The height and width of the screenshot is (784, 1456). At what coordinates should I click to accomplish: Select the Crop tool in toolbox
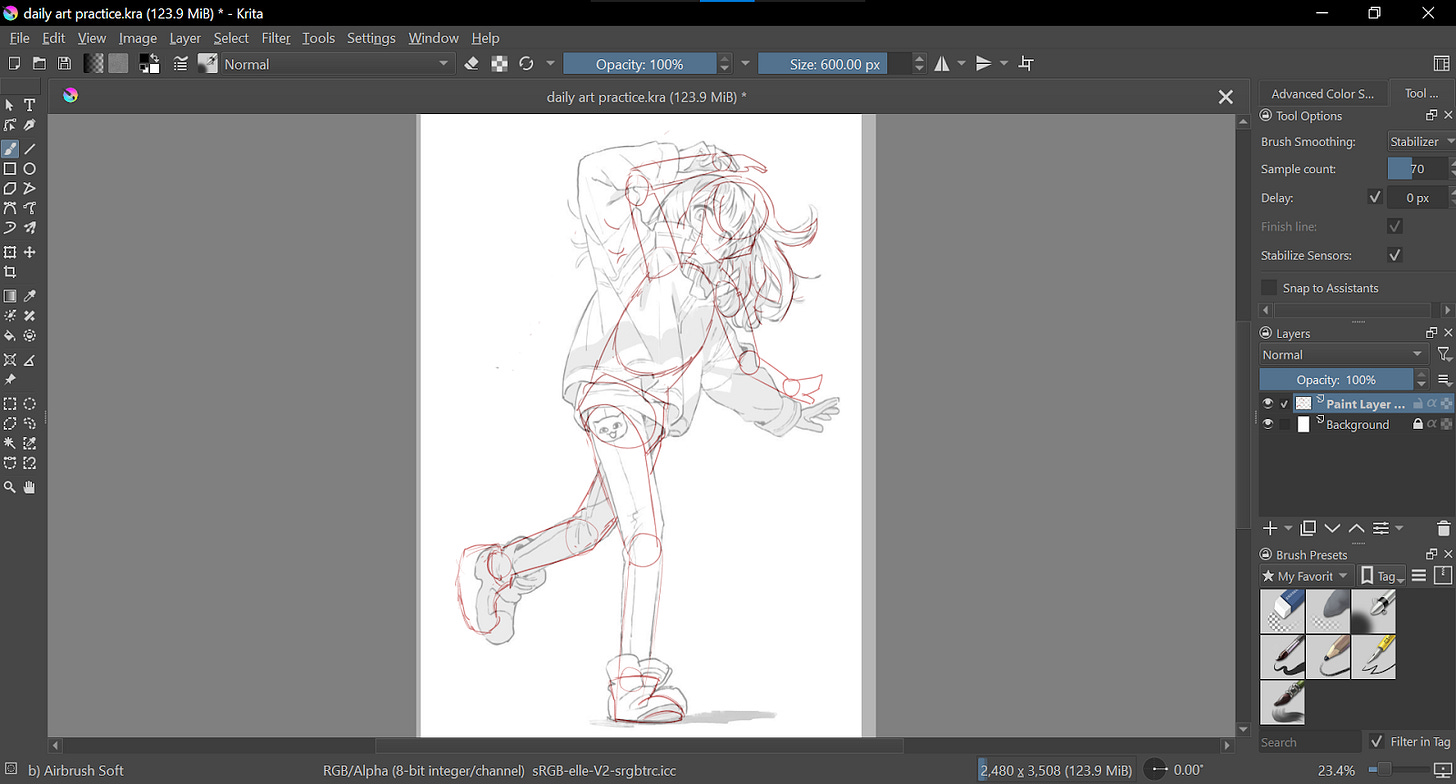[10, 273]
